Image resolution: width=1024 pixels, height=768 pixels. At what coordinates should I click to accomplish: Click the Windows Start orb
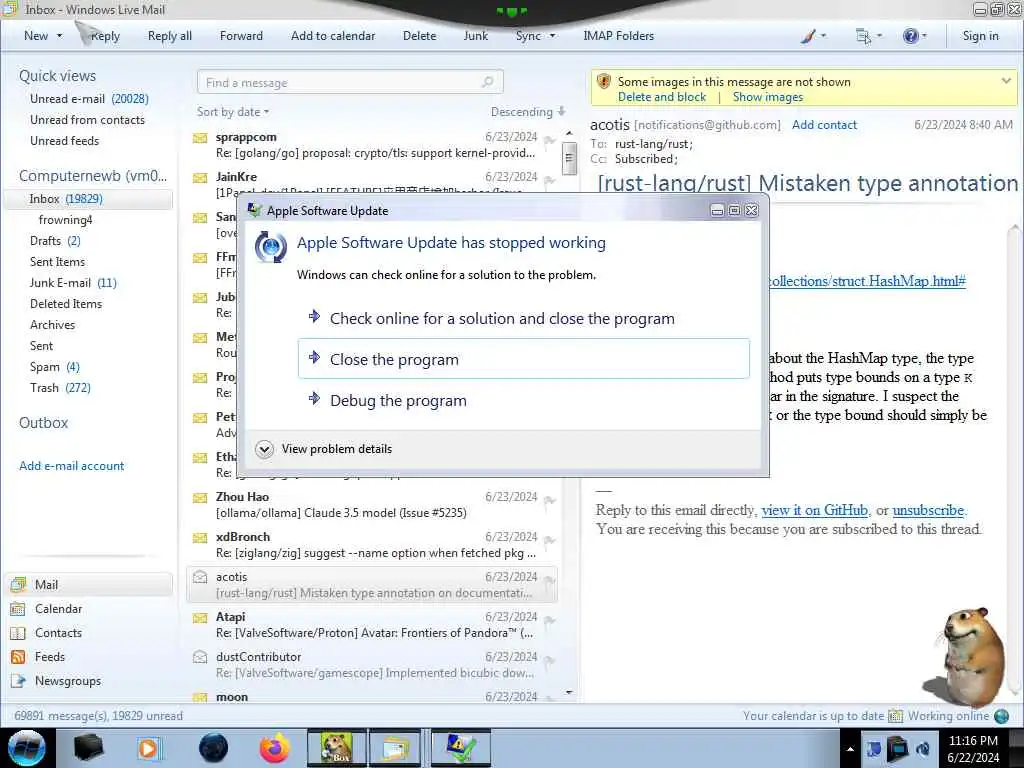click(x=27, y=748)
